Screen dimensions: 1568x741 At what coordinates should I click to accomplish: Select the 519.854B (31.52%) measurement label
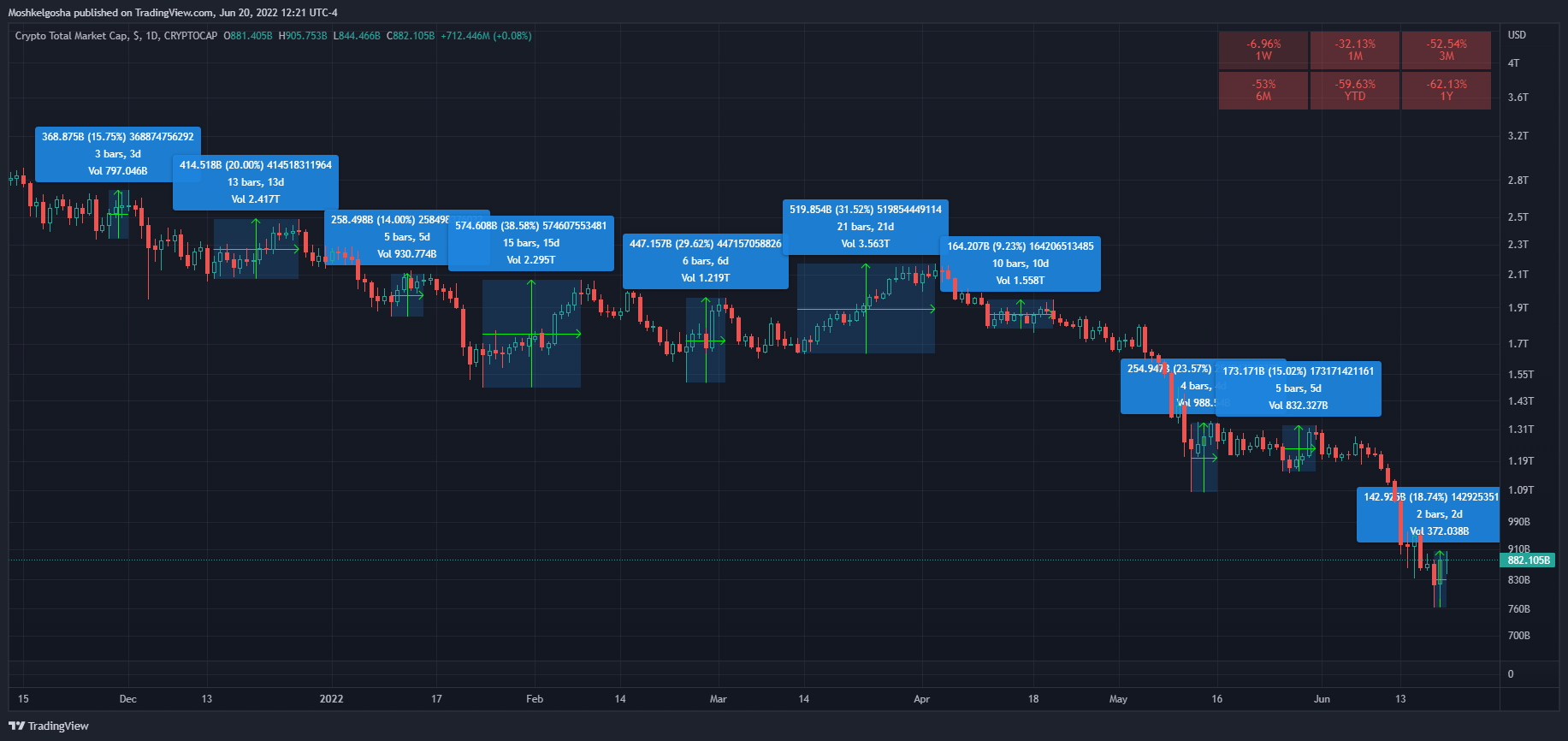click(866, 227)
